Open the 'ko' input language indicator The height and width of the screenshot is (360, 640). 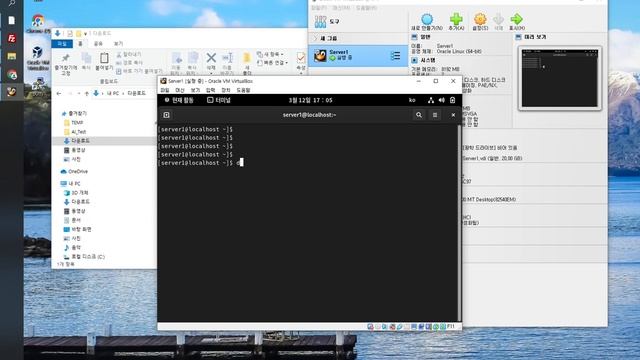[412, 100]
